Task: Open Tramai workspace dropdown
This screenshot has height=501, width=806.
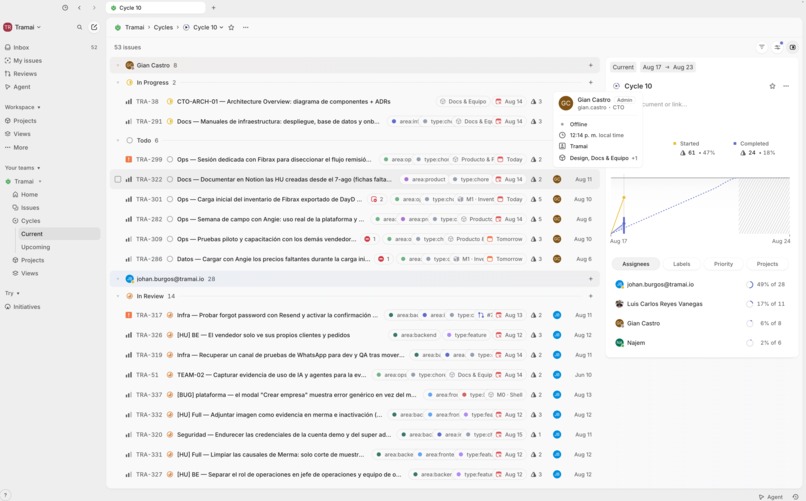Action: [x=23, y=27]
